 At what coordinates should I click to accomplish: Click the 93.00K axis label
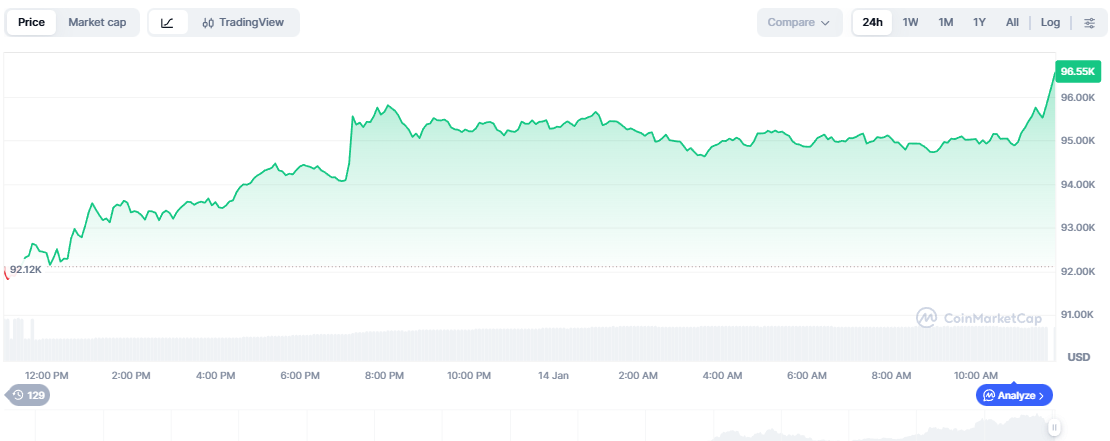pos(1077,228)
